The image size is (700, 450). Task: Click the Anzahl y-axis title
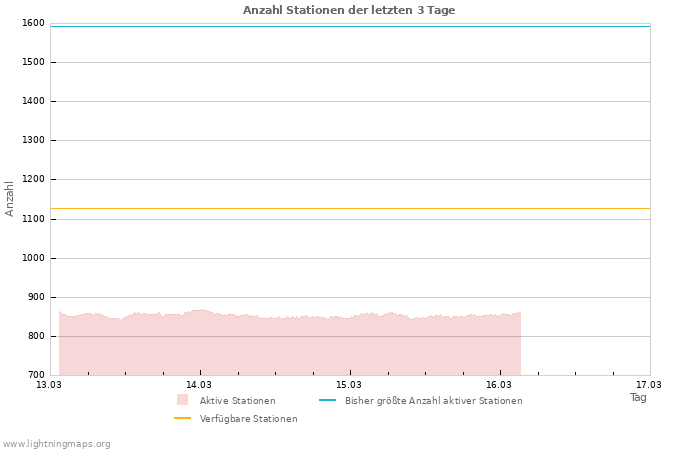pyautogui.click(x=10, y=198)
